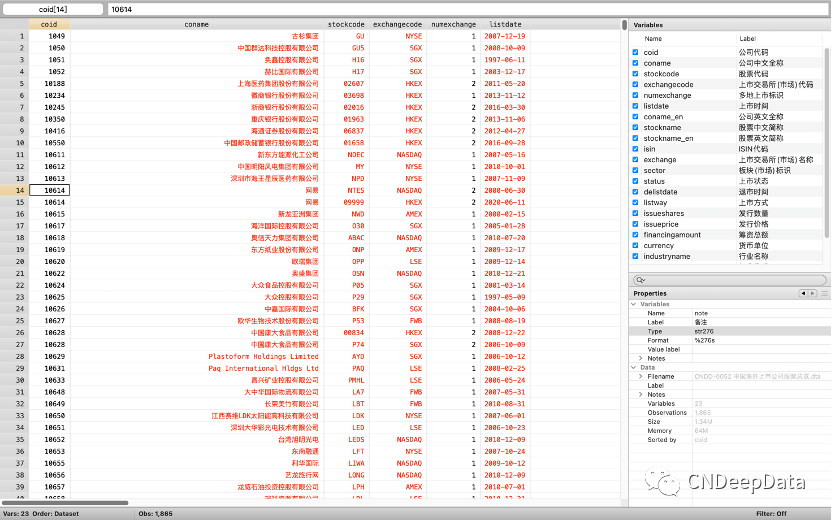Screen dimensions: 832x520
Task: Select the sector variable name
Action: (654, 170)
